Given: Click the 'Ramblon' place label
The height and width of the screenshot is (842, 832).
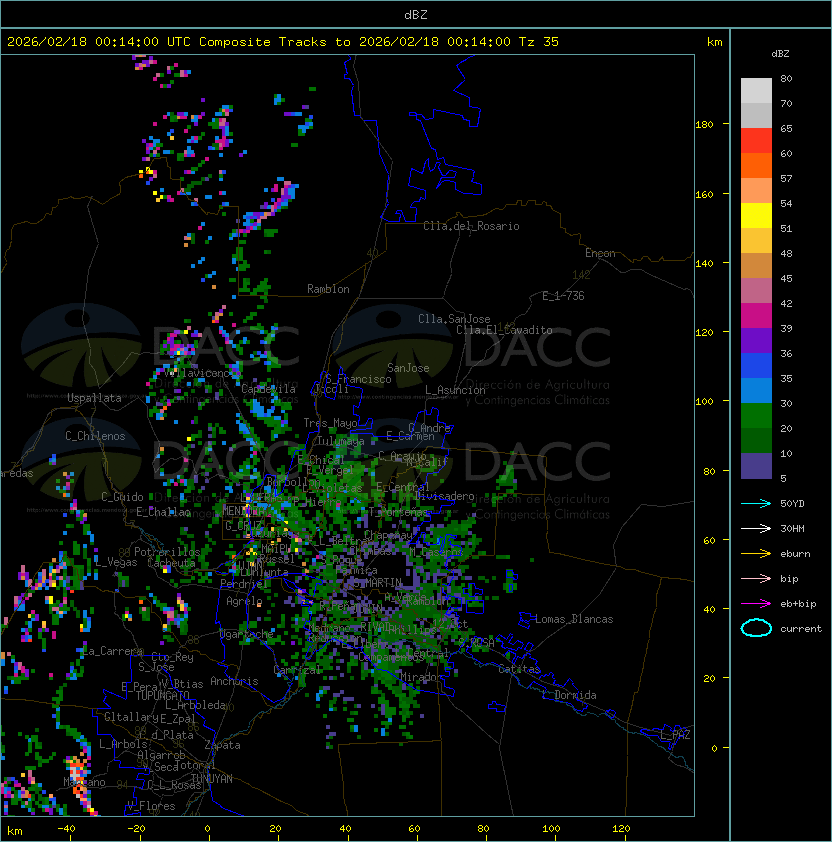Looking at the screenshot, I should [x=328, y=289].
